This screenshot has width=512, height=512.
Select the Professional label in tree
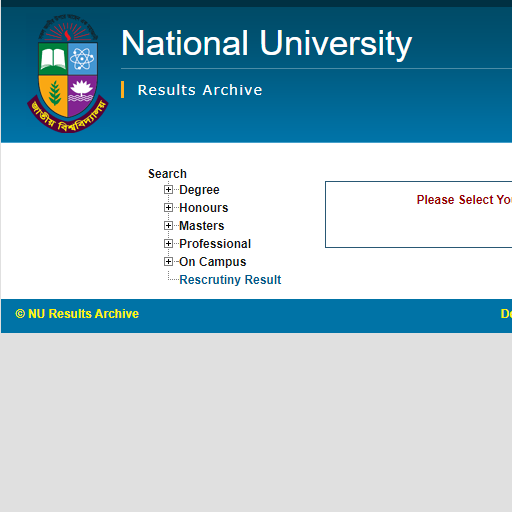pyautogui.click(x=215, y=244)
